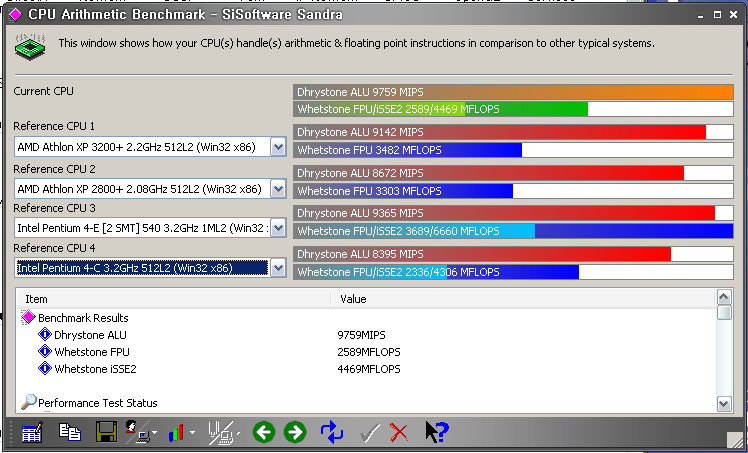Viewport: 748px width, 453px height.
Task: Click the scroll up arrow of results list
Action: (724, 298)
